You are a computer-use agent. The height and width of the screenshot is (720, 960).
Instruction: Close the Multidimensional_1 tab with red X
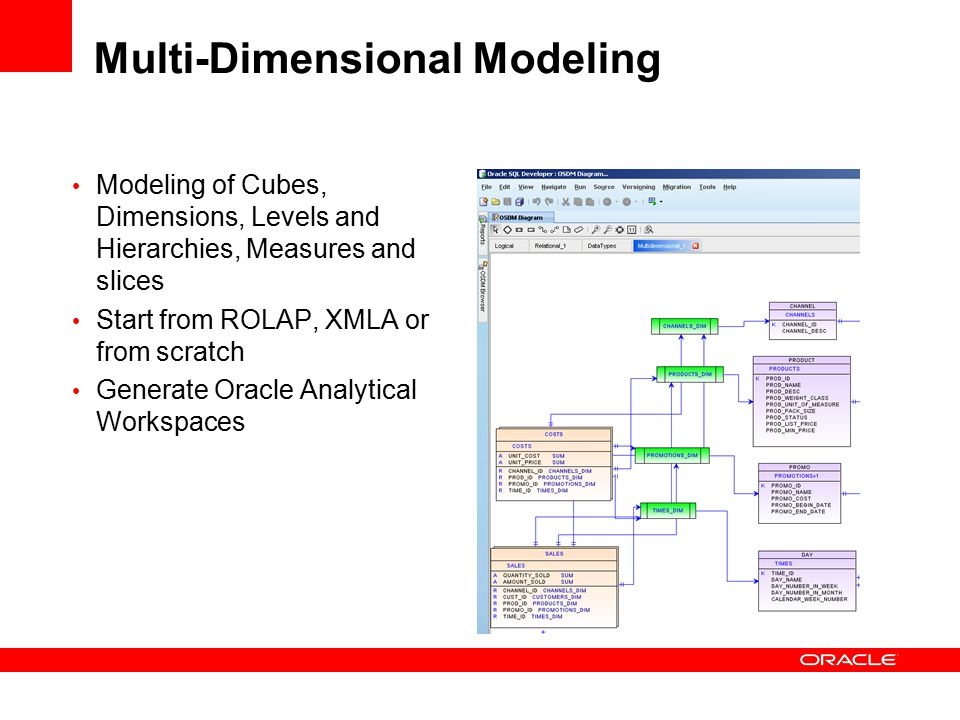coord(696,246)
